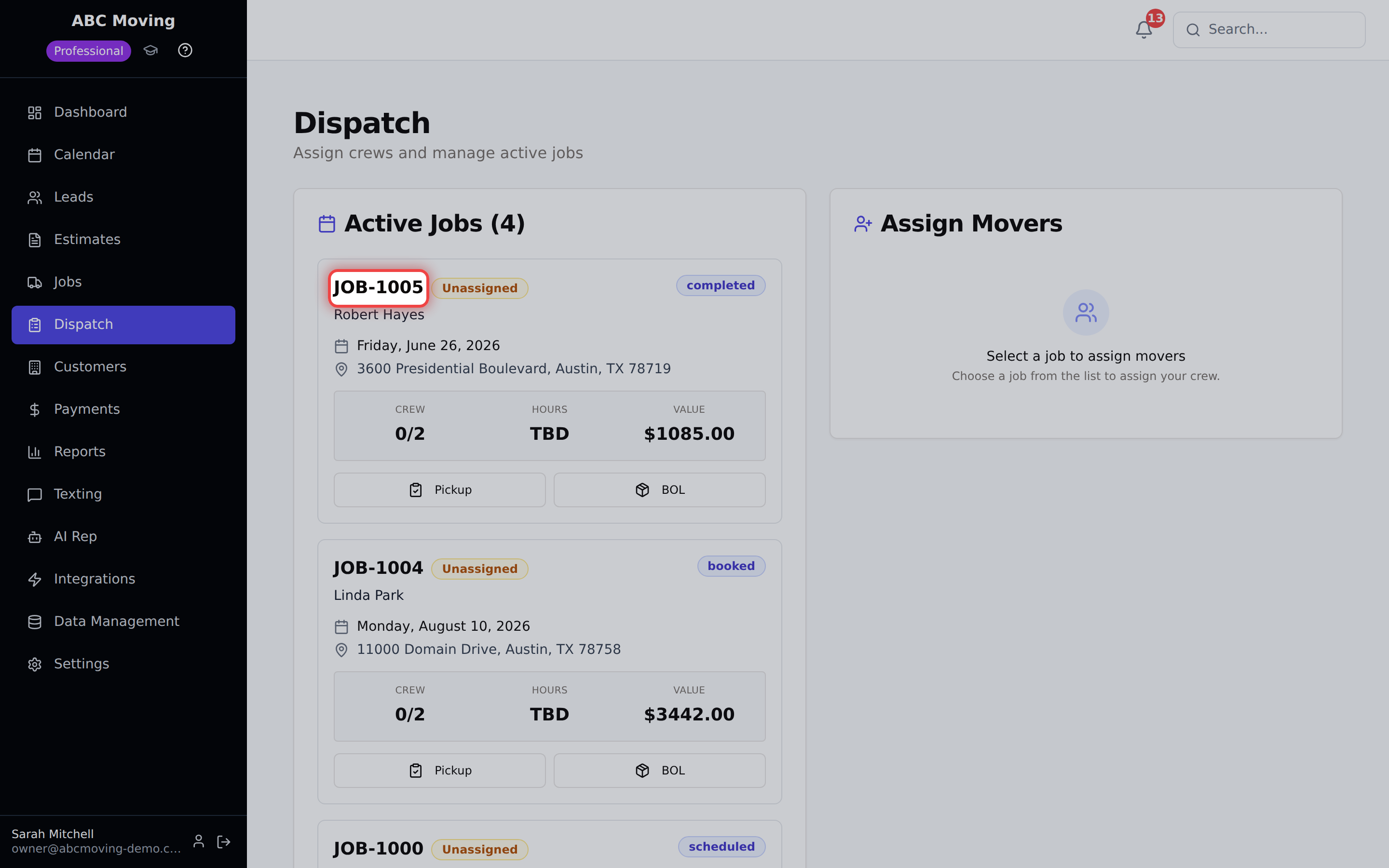Image resolution: width=1389 pixels, height=868 pixels.
Task: Click customer name Robert Hayes
Action: 379,314
